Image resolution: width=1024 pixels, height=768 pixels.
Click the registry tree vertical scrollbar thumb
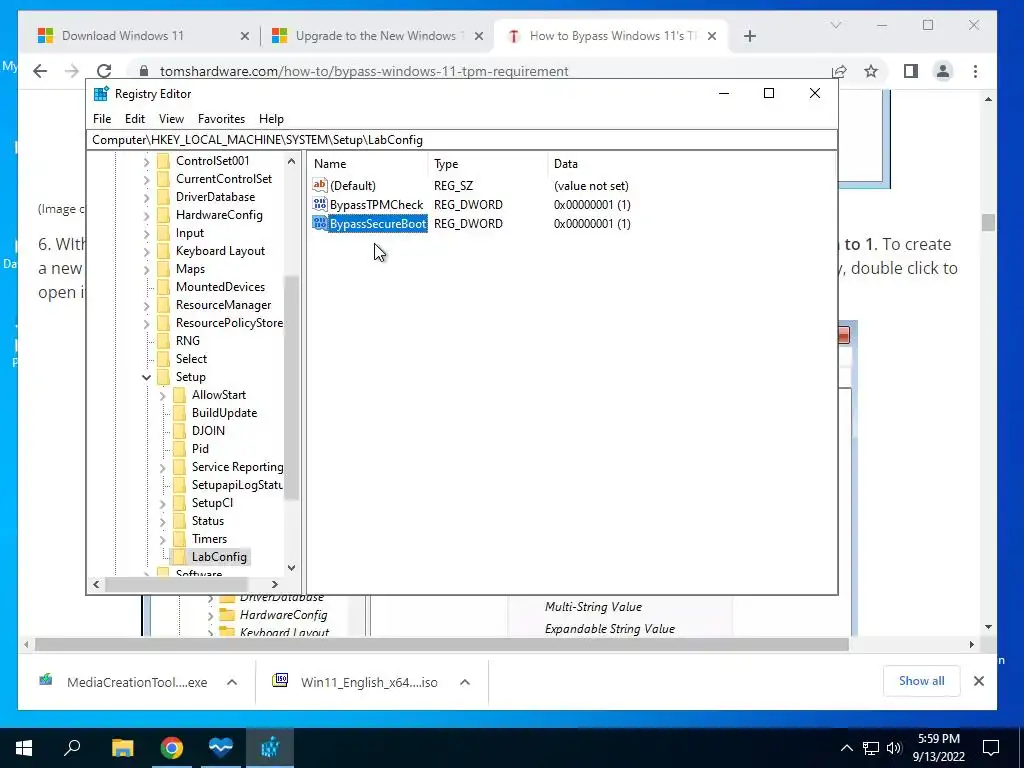pos(291,388)
